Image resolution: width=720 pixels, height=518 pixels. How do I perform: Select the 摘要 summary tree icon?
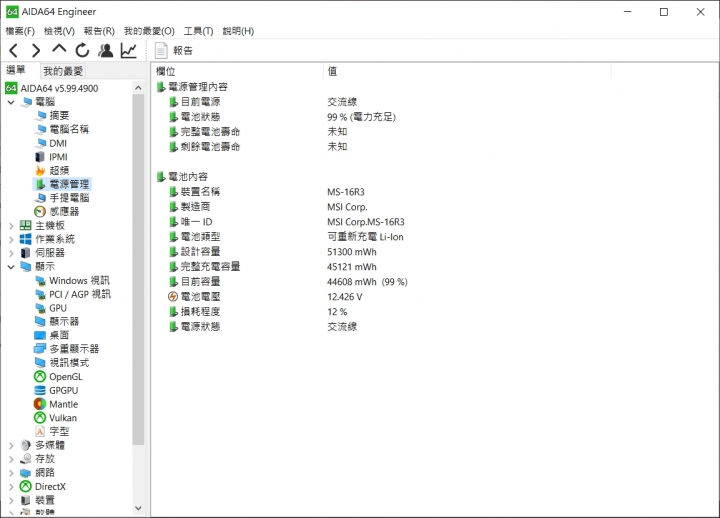tap(41, 115)
